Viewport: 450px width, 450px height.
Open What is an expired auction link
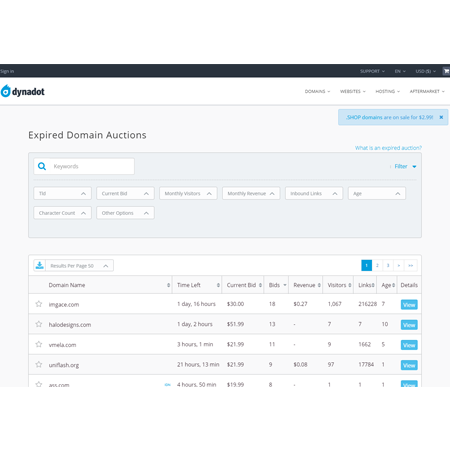click(388, 148)
